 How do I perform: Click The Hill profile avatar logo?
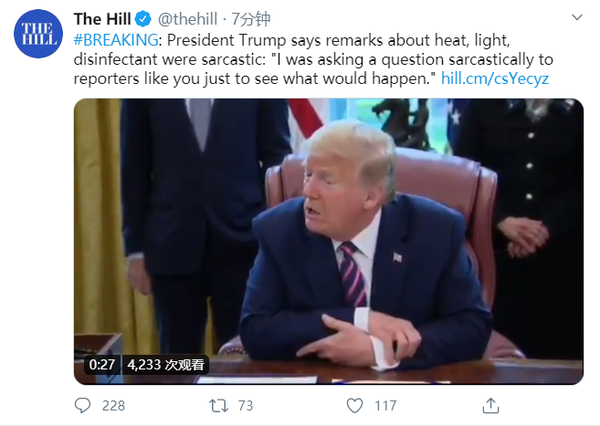38,34
